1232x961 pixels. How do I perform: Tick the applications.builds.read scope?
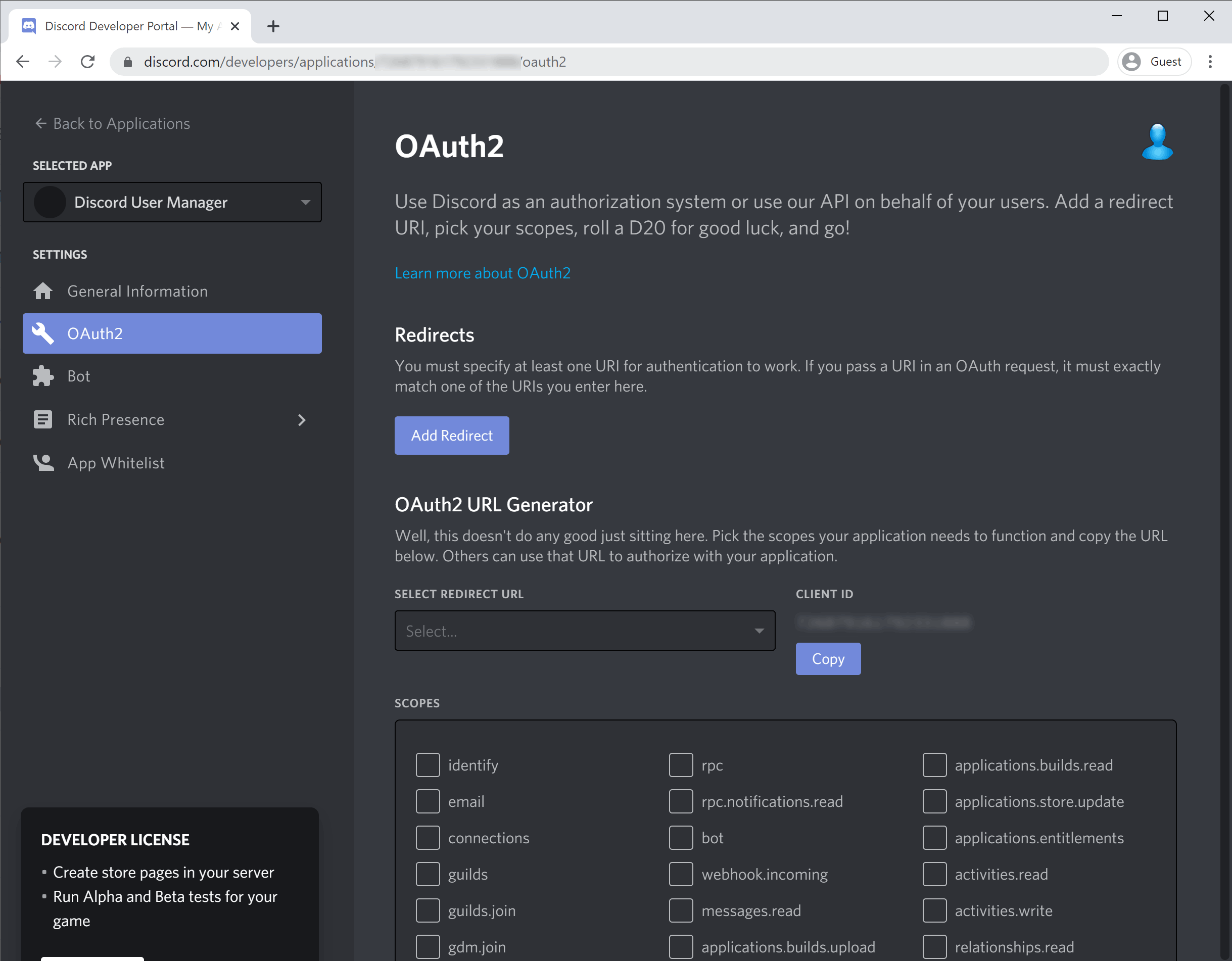point(934,765)
